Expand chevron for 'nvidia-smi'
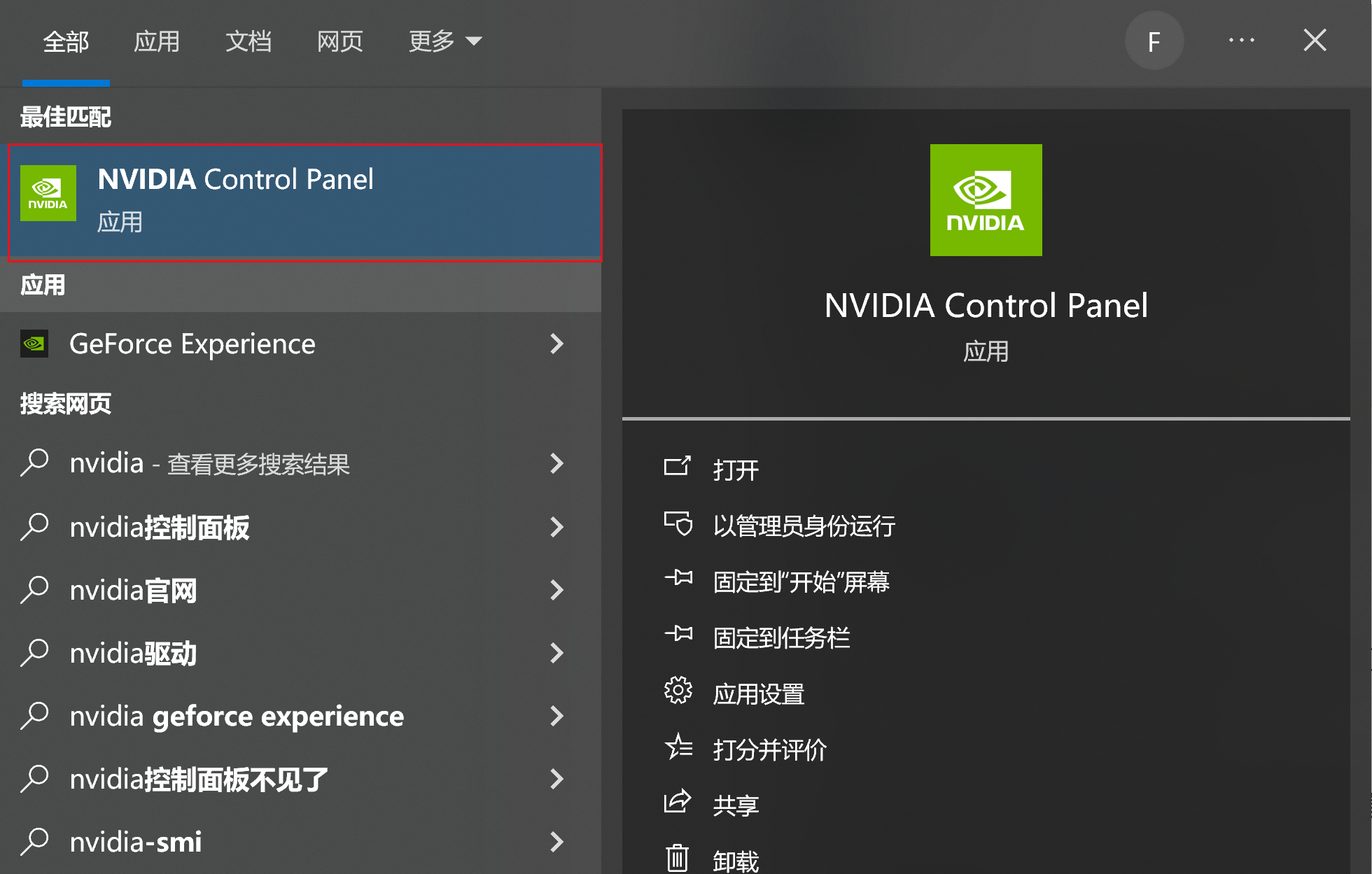Image resolution: width=1372 pixels, height=874 pixels. [556, 842]
